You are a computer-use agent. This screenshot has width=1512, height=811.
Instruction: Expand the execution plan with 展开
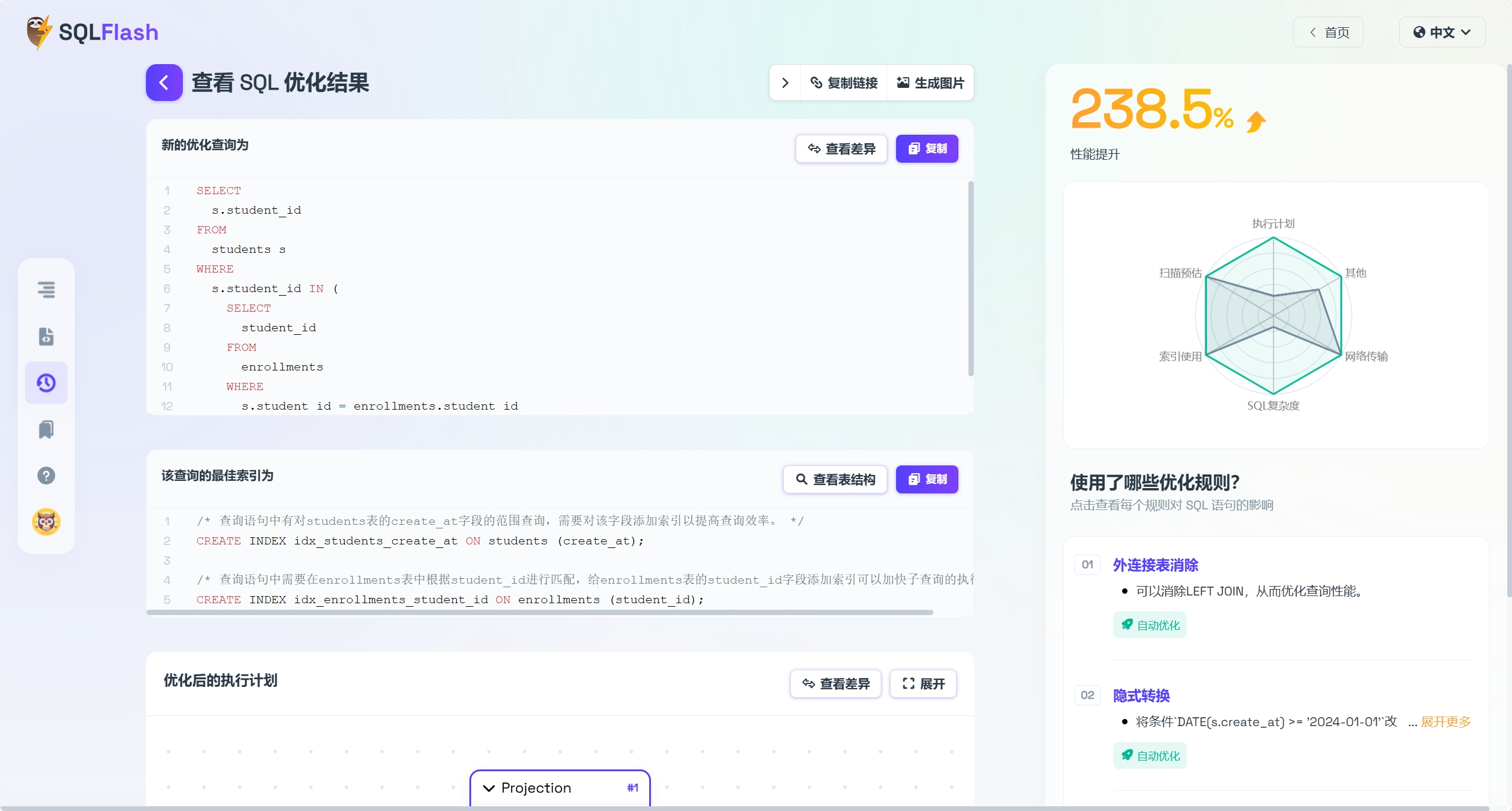click(x=923, y=684)
